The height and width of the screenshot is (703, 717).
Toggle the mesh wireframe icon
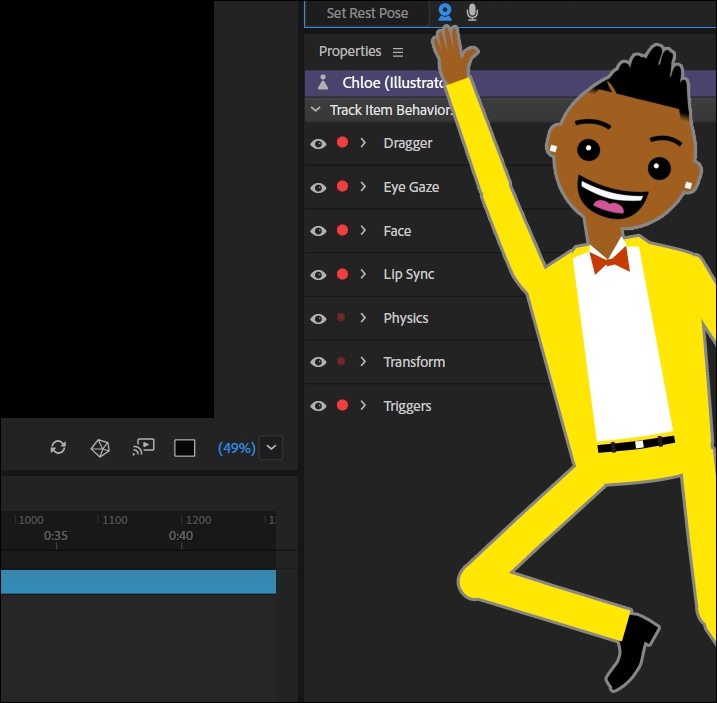[x=100, y=448]
